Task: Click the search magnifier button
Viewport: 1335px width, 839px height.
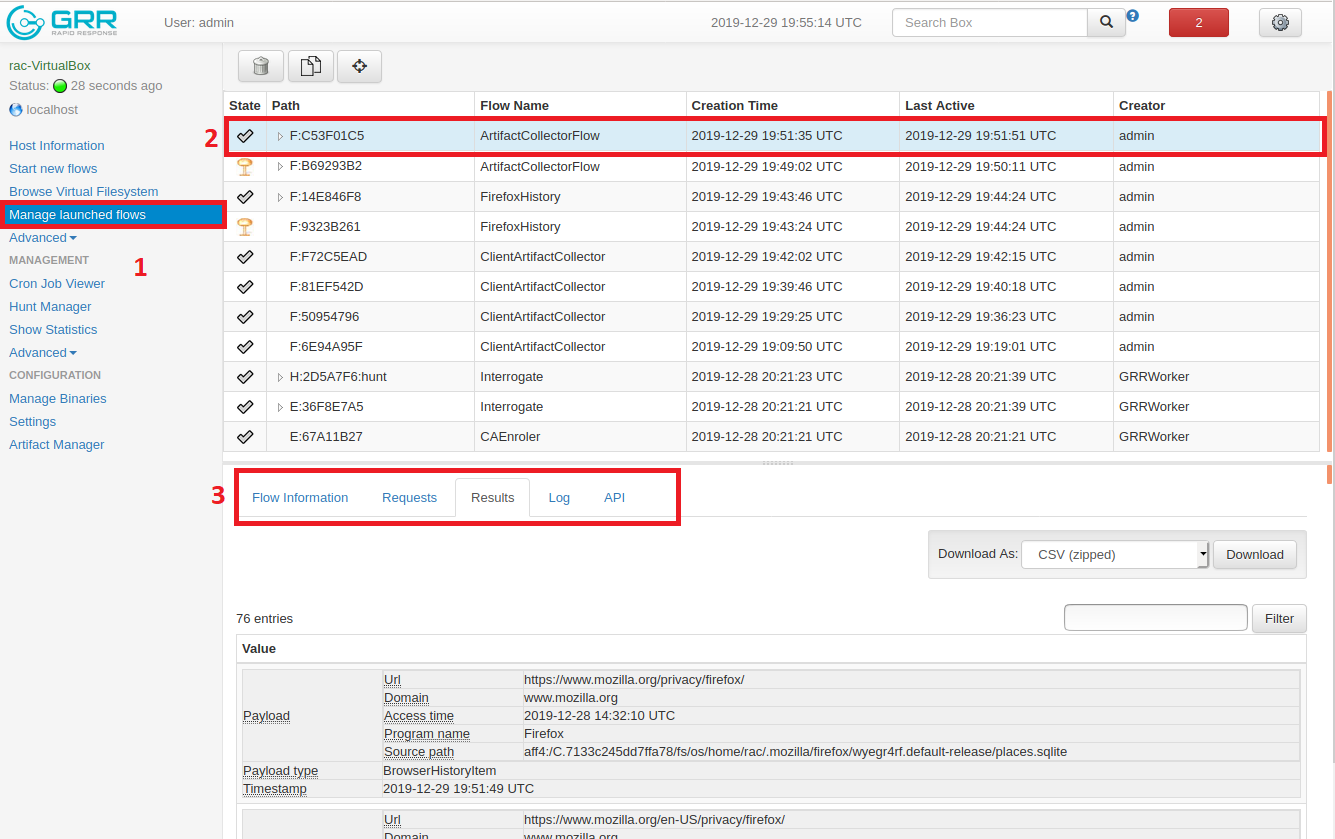Action: click(1106, 22)
